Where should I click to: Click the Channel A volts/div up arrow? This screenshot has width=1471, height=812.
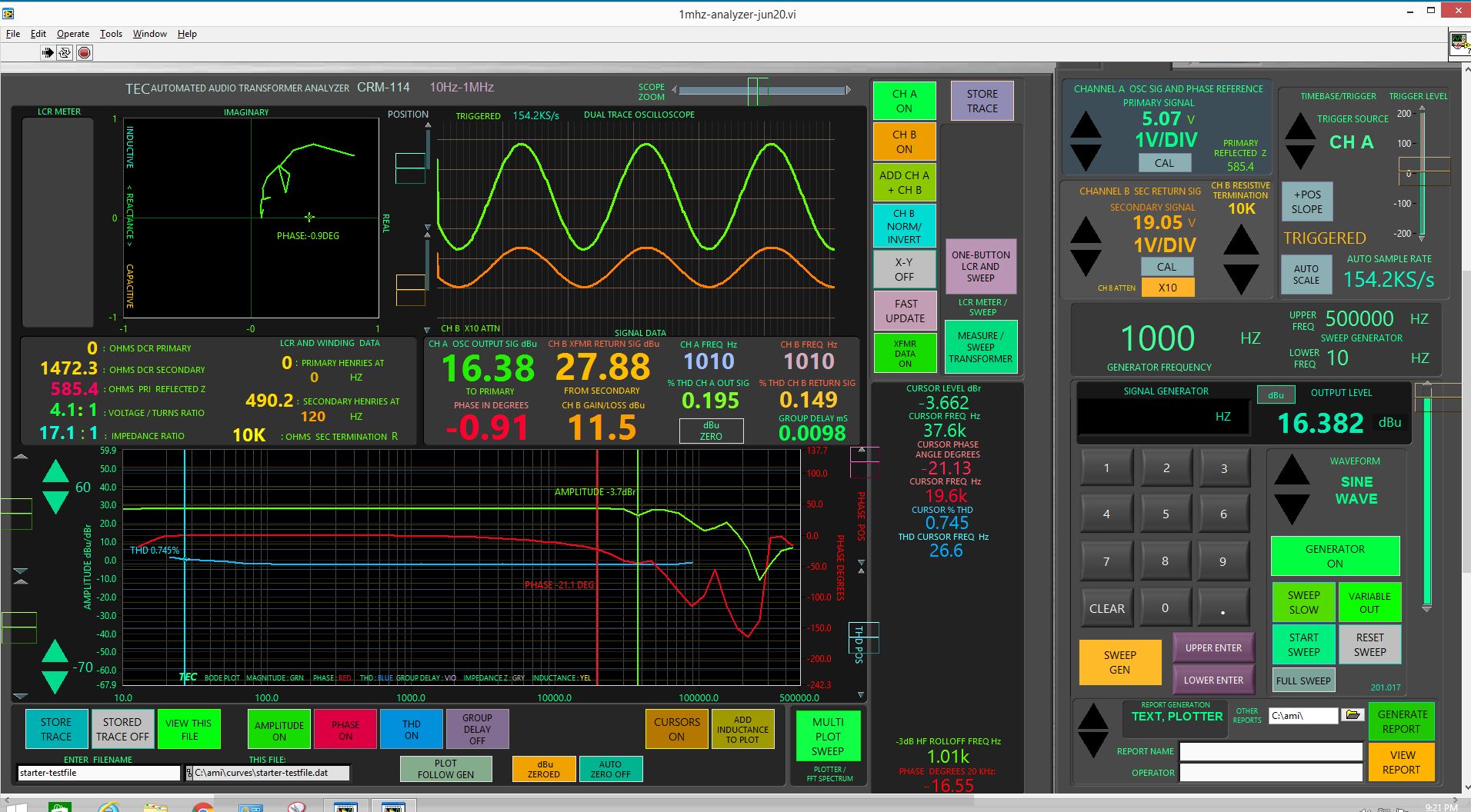[1086, 125]
